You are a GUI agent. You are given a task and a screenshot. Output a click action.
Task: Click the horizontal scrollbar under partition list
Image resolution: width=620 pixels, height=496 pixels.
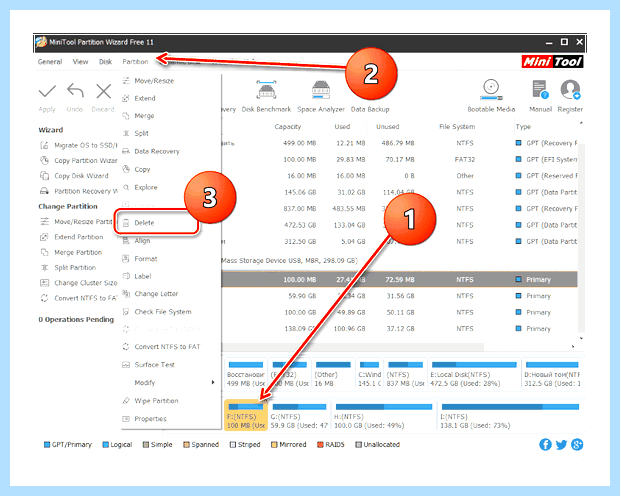(x=353, y=347)
